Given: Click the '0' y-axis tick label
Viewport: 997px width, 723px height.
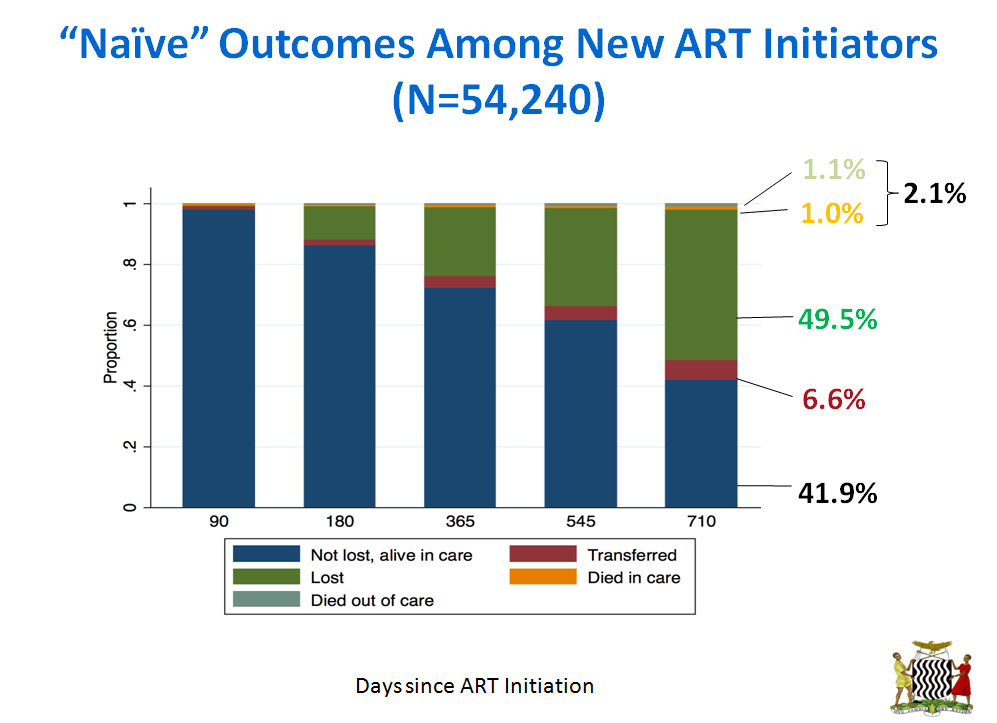Looking at the screenshot, I should (130, 507).
